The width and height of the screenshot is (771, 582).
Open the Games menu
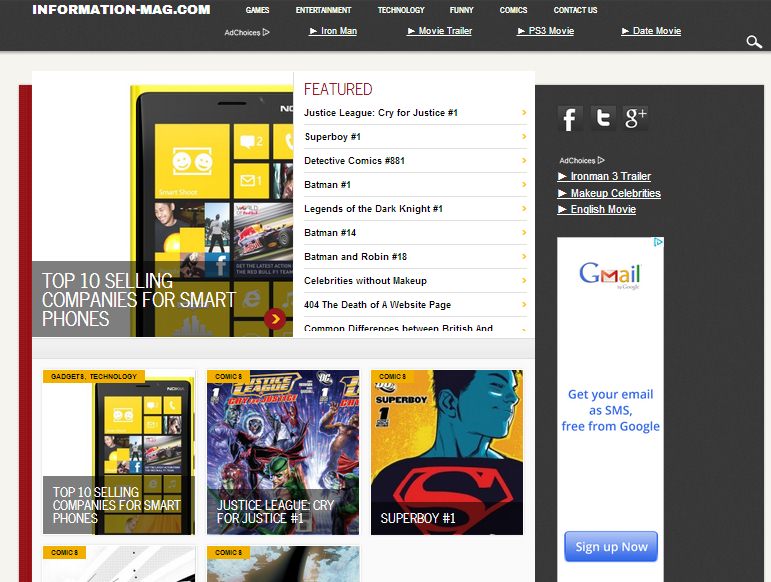coord(257,10)
